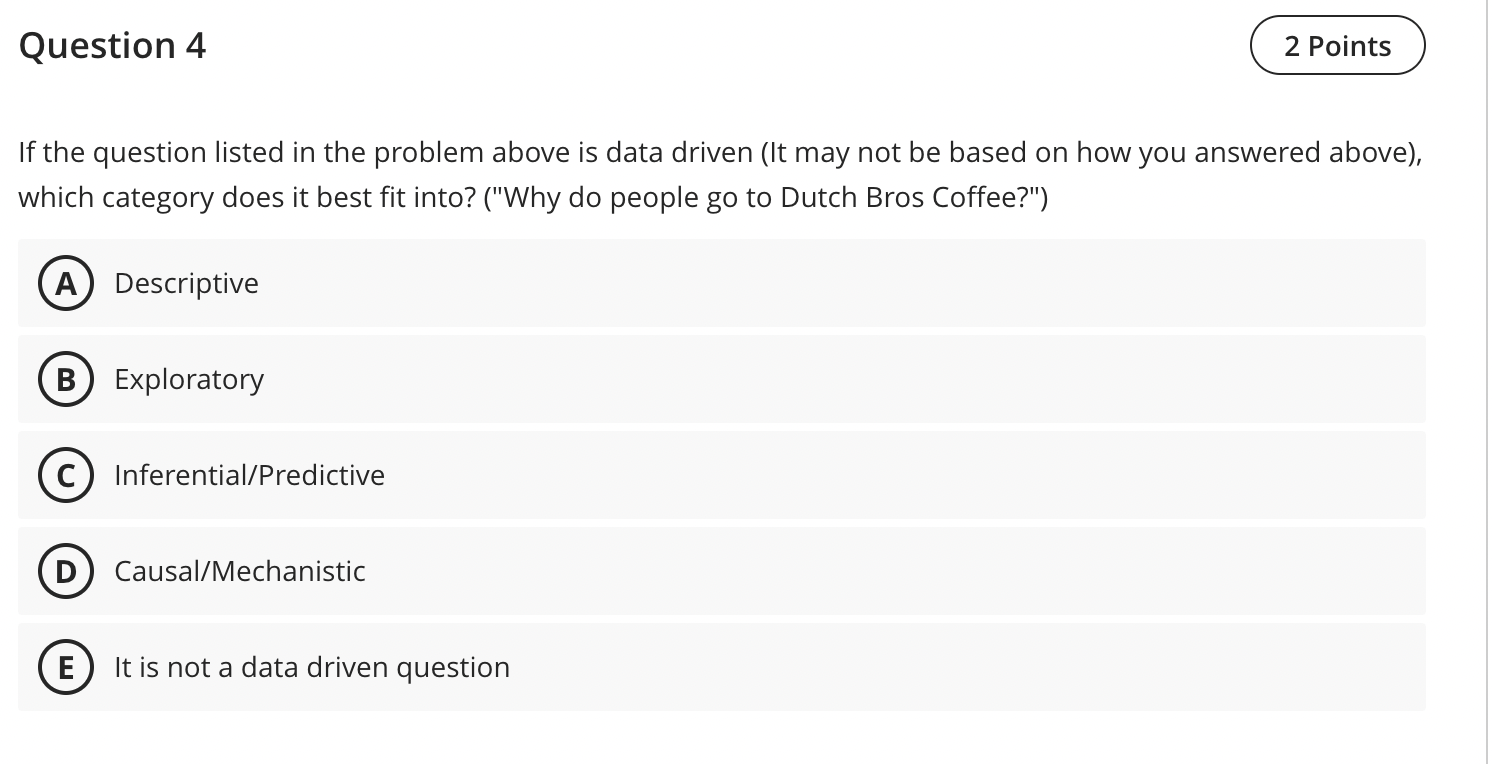The image size is (1492, 764).
Task: Select the radio button labeled C
Action: pos(66,475)
